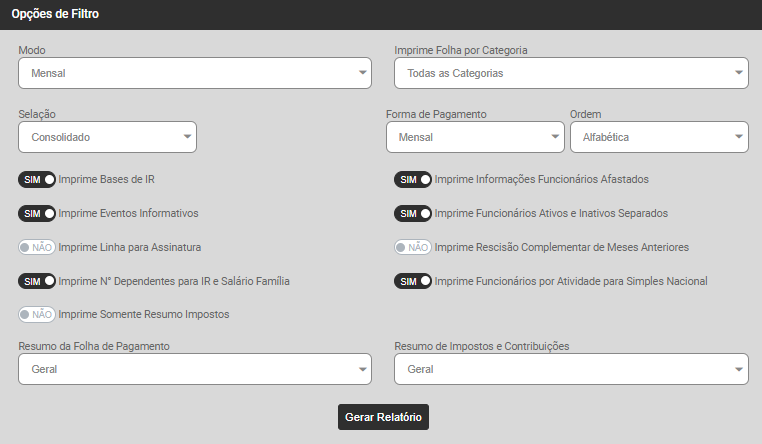Toggle Imprime Bases de IR switch
The height and width of the screenshot is (444, 762).
37,180
